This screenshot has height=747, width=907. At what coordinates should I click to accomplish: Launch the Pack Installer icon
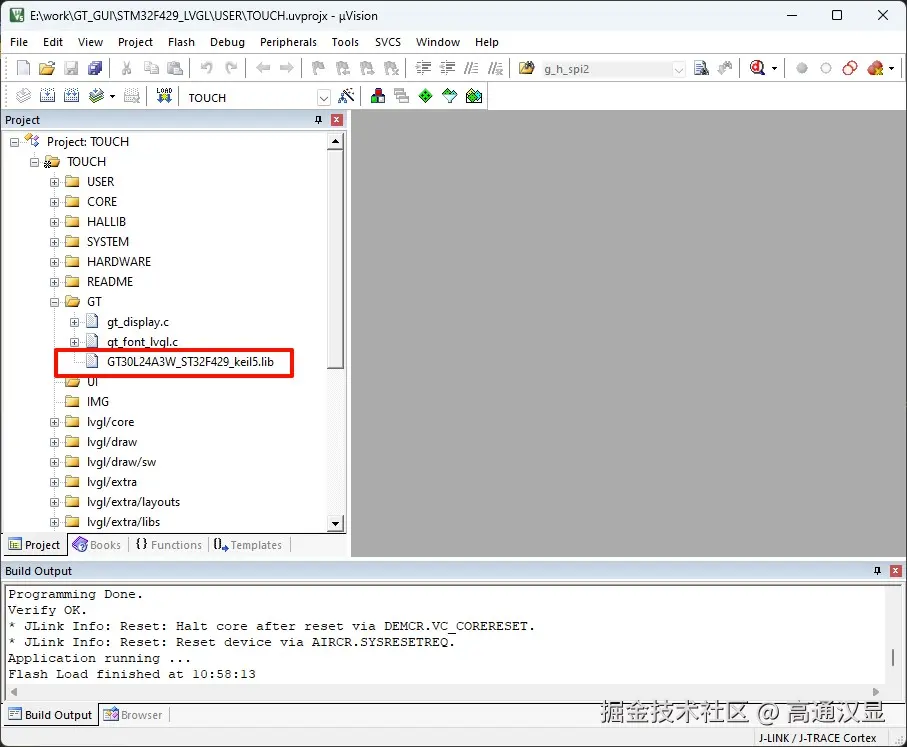point(474,95)
